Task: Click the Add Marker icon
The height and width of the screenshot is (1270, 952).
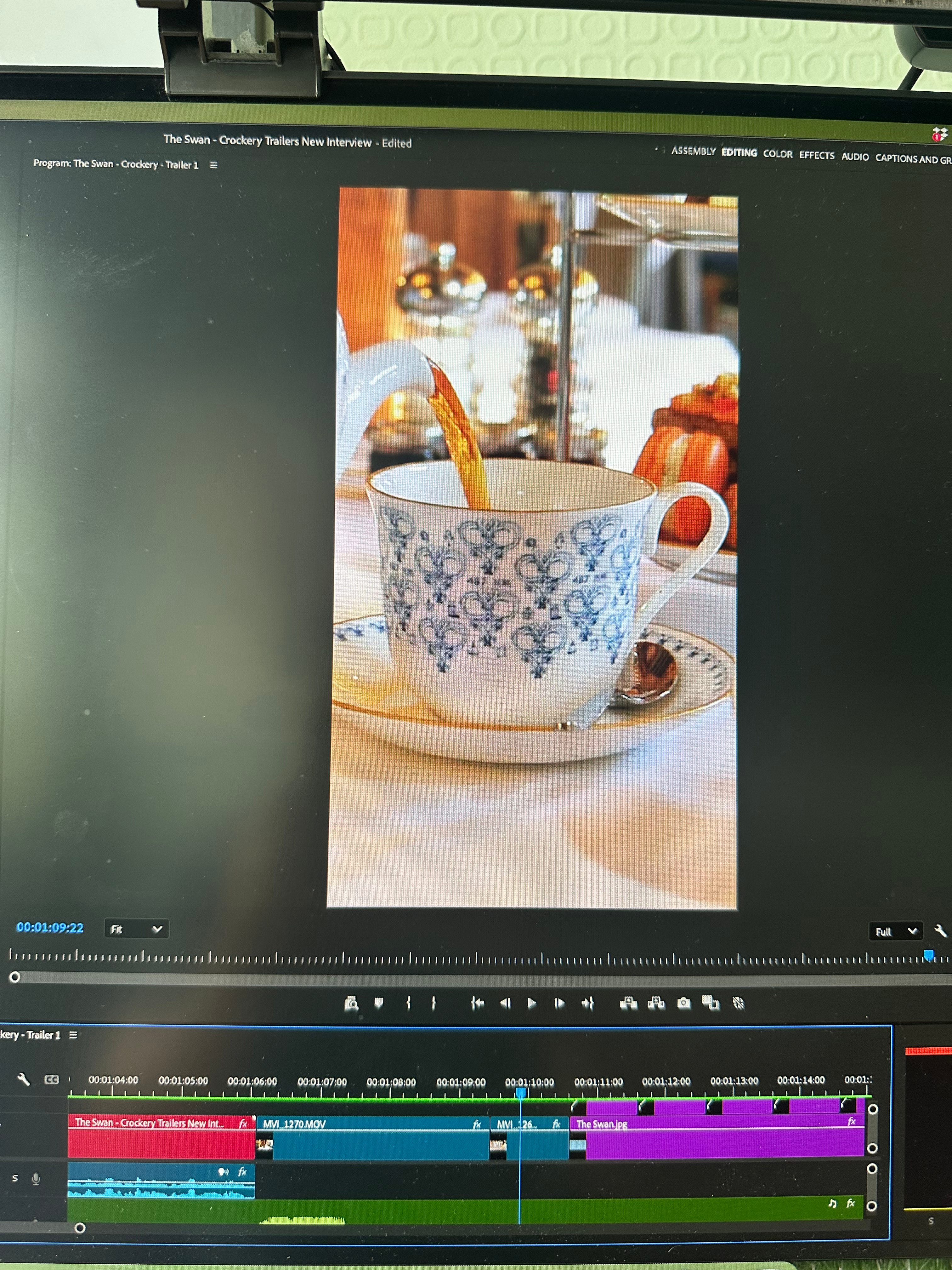Action: point(379,1003)
